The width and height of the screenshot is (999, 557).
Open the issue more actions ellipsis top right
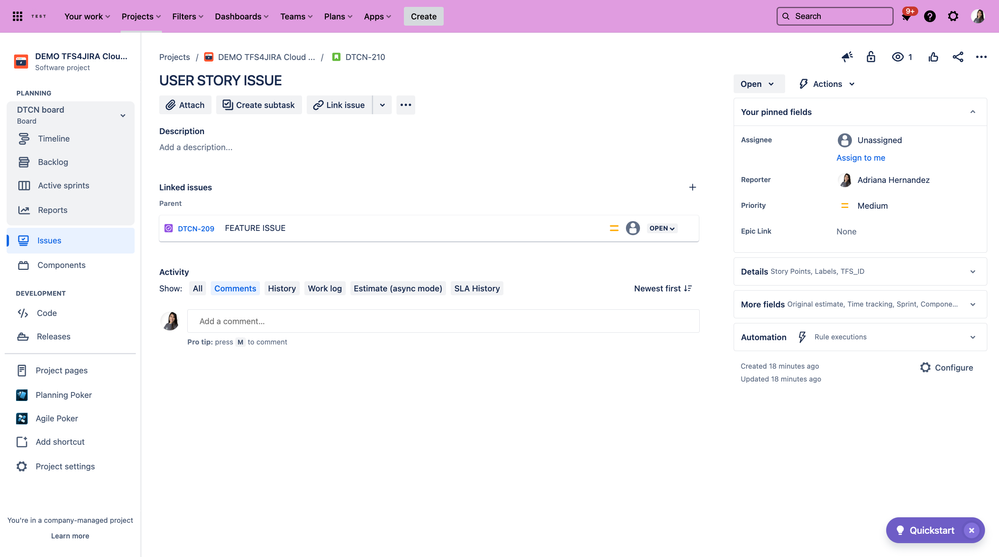tap(981, 57)
